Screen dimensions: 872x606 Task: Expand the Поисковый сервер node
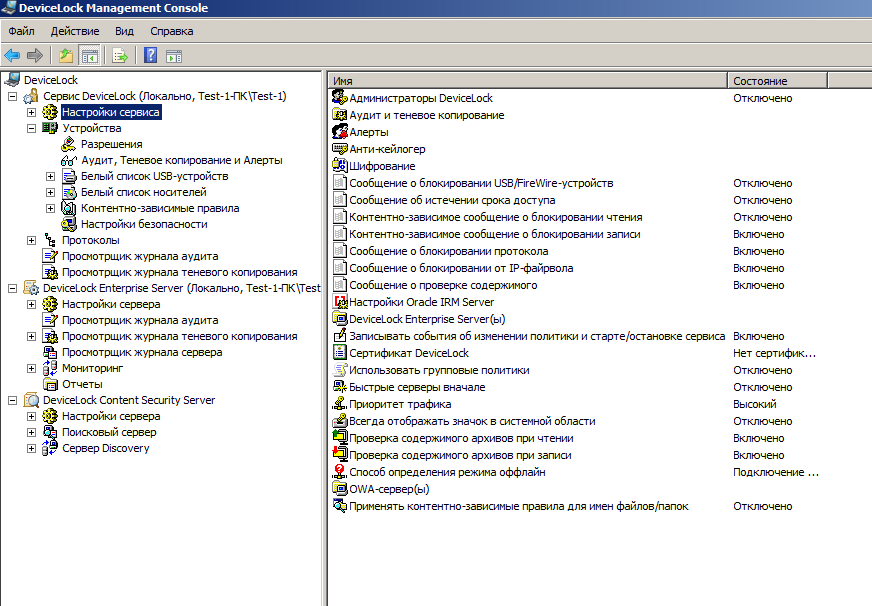(31, 432)
